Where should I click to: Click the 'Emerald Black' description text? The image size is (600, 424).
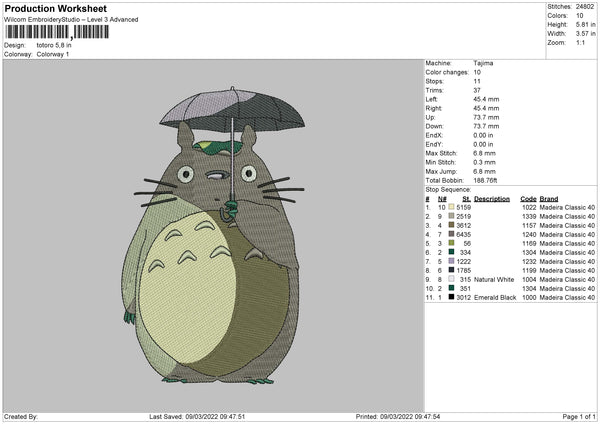(495, 297)
